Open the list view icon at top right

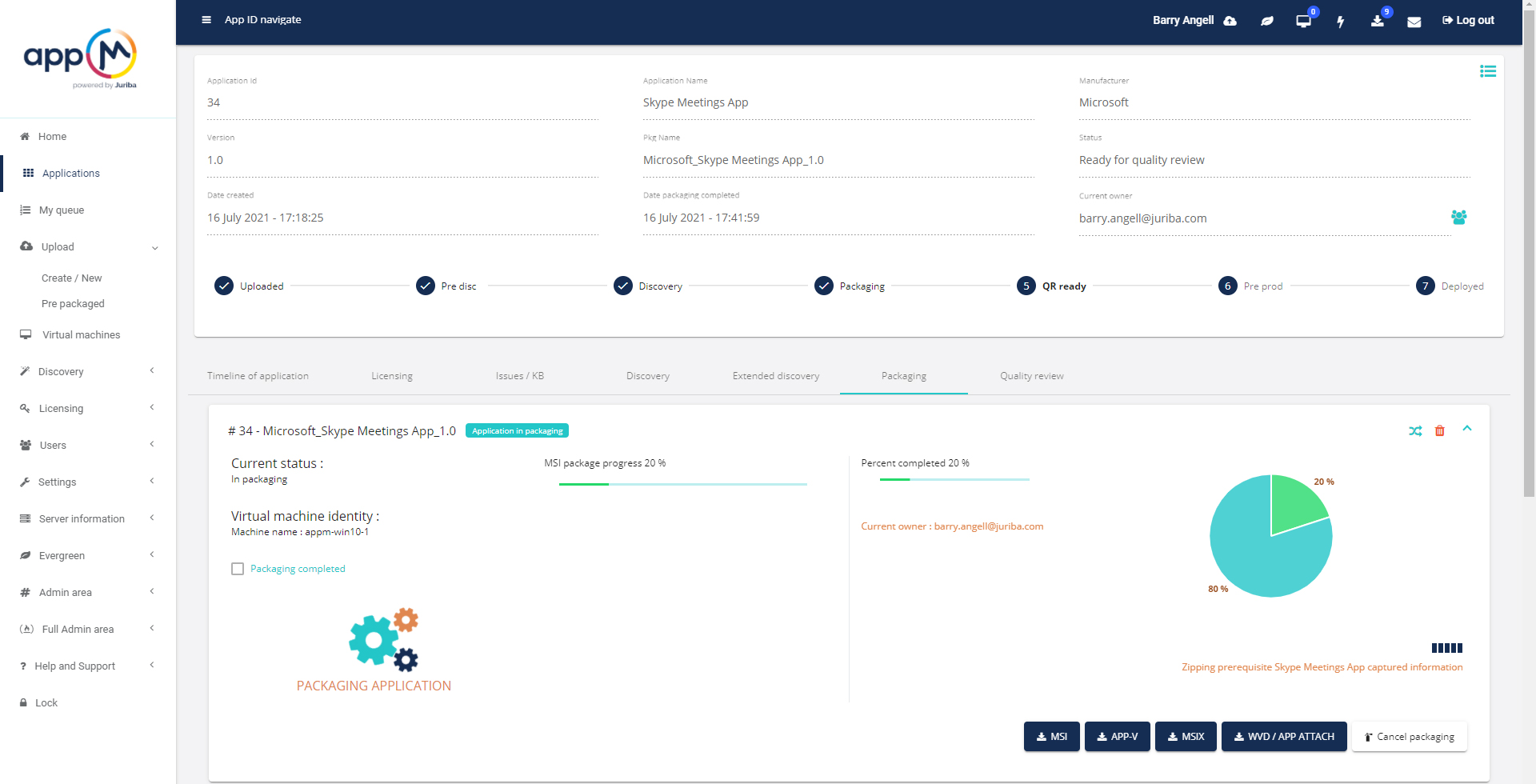point(1487,71)
